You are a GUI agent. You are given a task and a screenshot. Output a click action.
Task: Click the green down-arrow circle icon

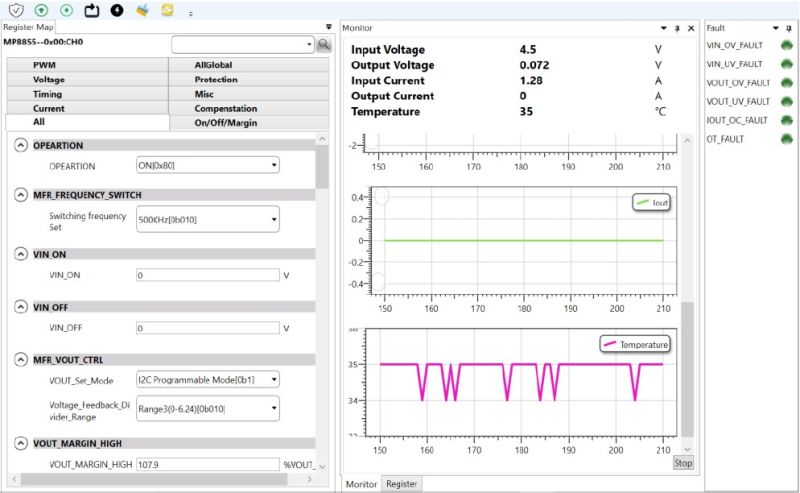[x=66, y=10]
